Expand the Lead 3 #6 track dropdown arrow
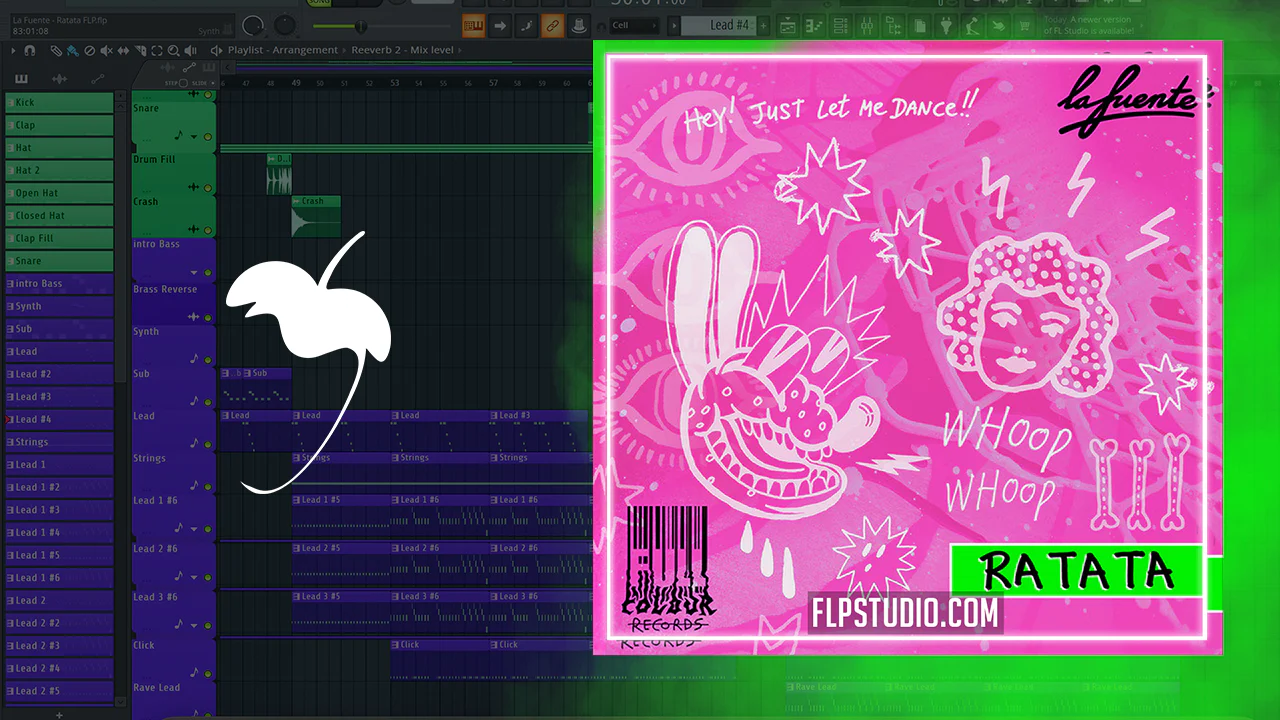Viewport: 1280px width, 720px height. click(x=194, y=624)
